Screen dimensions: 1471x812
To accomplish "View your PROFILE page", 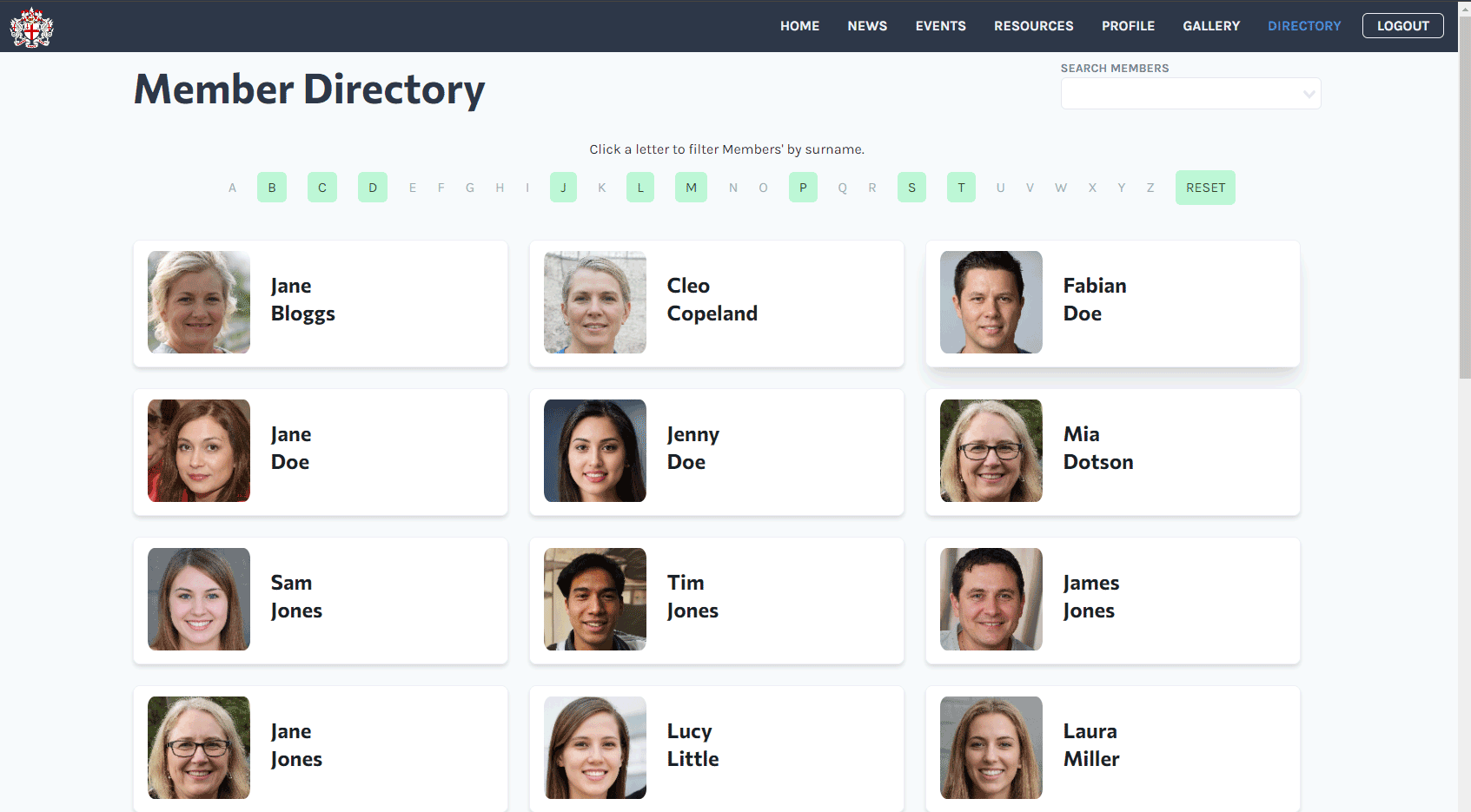I will [x=1128, y=25].
